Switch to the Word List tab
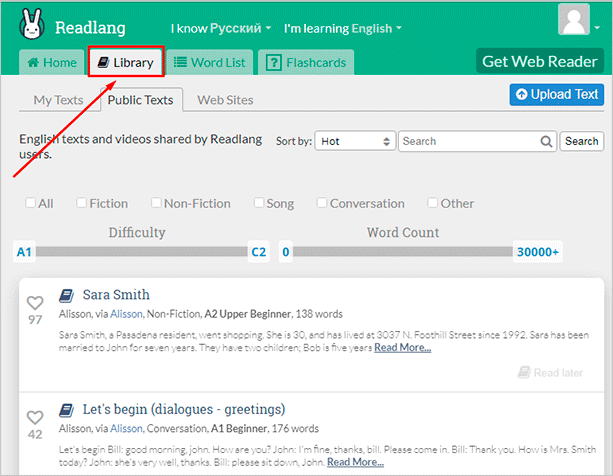 209,63
